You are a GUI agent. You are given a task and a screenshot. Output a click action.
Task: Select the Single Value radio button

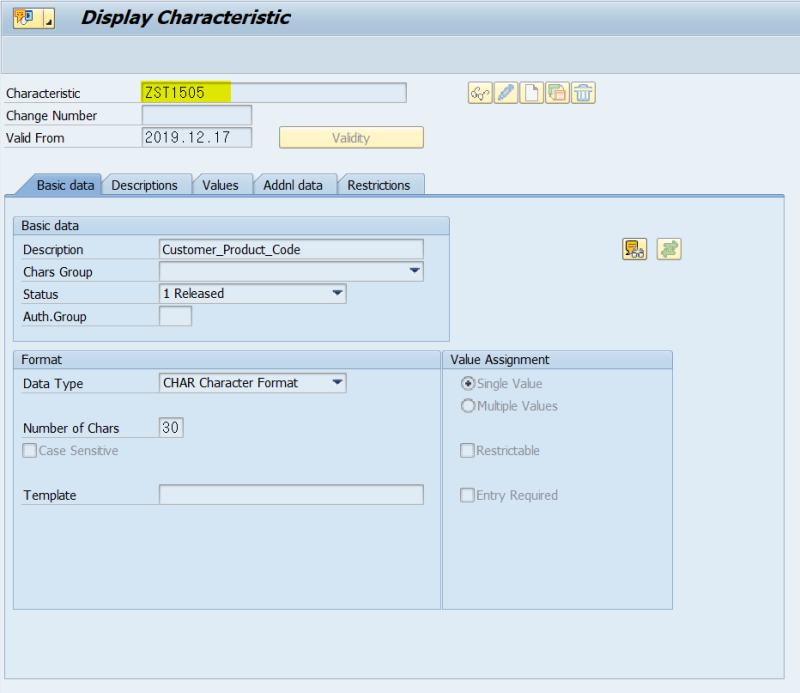[x=468, y=383]
